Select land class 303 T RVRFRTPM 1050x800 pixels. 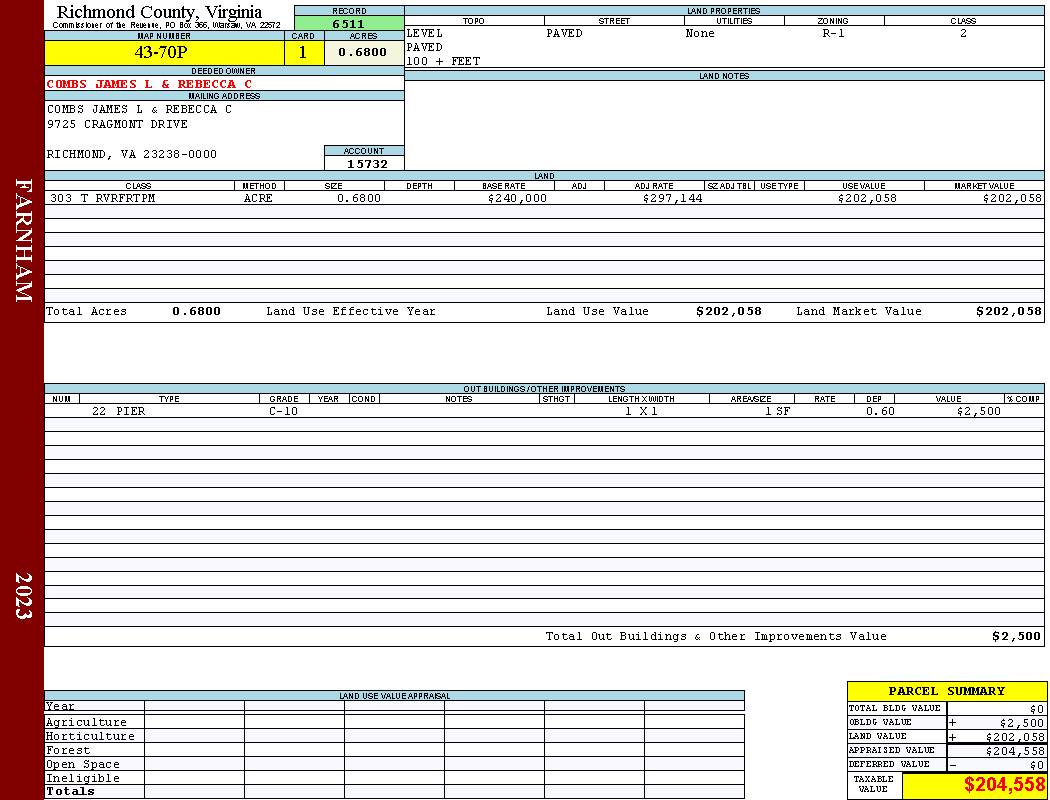[102, 198]
